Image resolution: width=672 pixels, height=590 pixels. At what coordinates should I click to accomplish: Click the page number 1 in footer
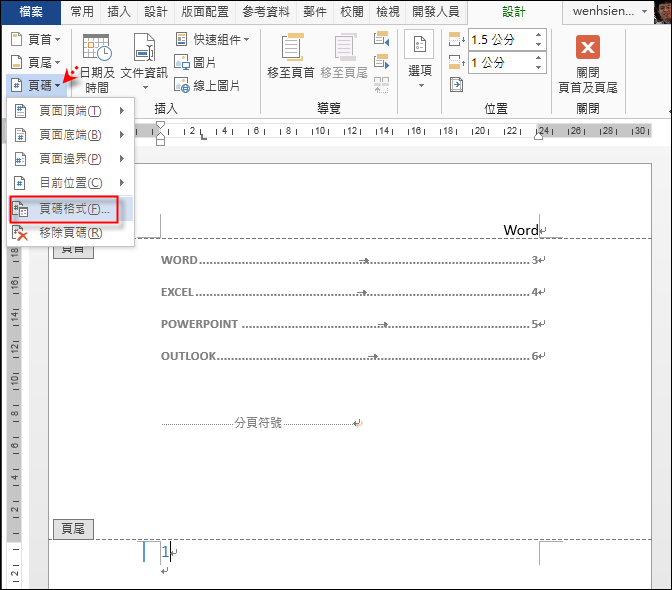tap(165, 552)
